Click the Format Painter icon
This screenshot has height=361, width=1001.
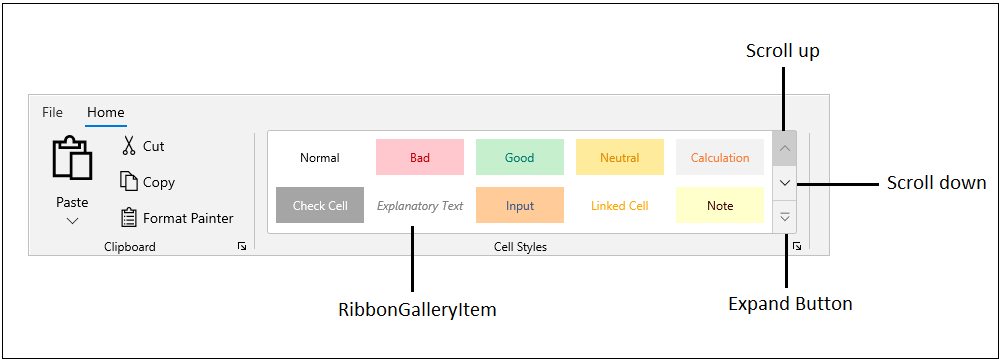[x=129, y=218]
